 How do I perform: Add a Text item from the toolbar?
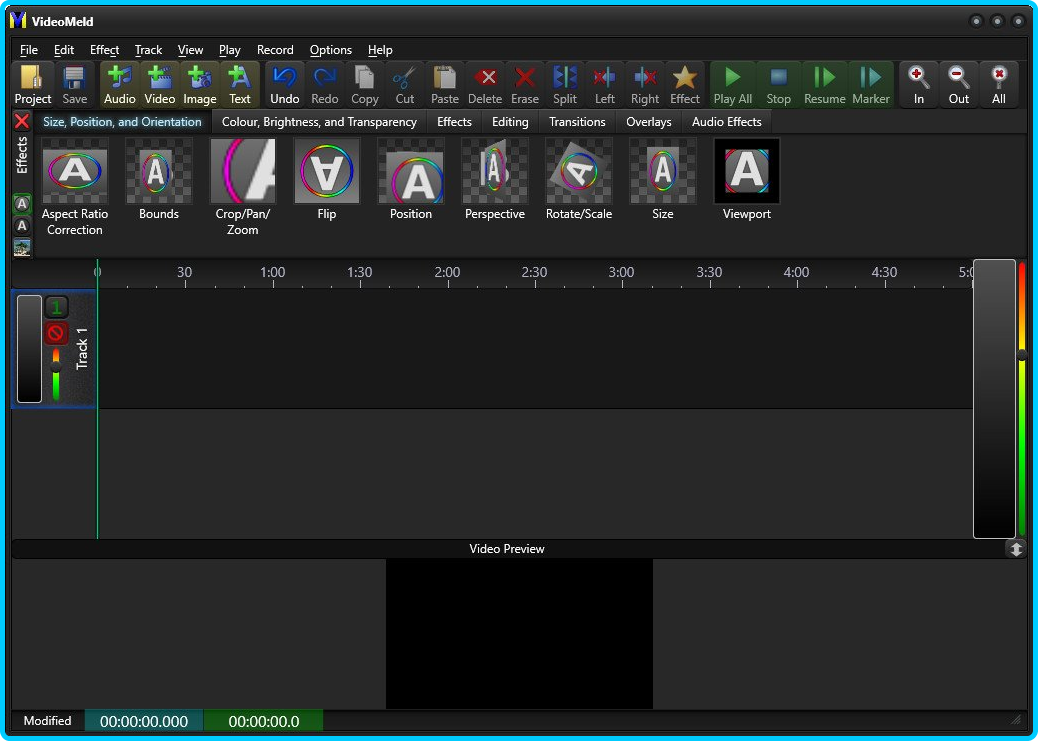point(240,85)
